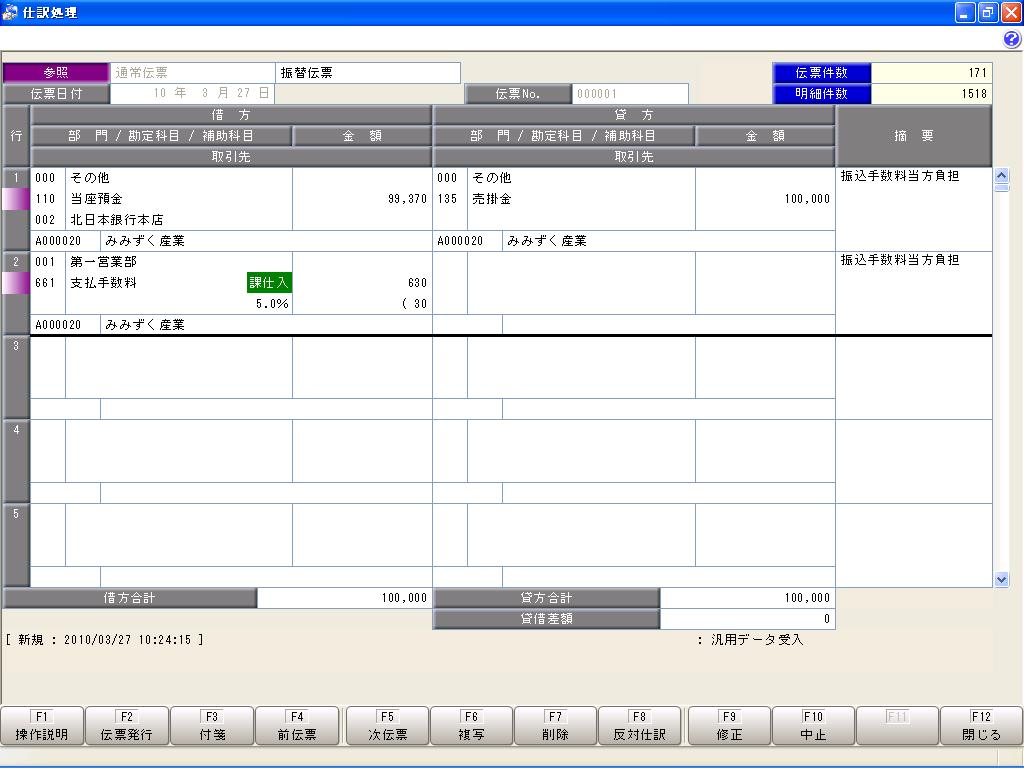This screenshot has width=1024, height=768.
Task: Click the purple marker on row 2
Action: point(16,283)
